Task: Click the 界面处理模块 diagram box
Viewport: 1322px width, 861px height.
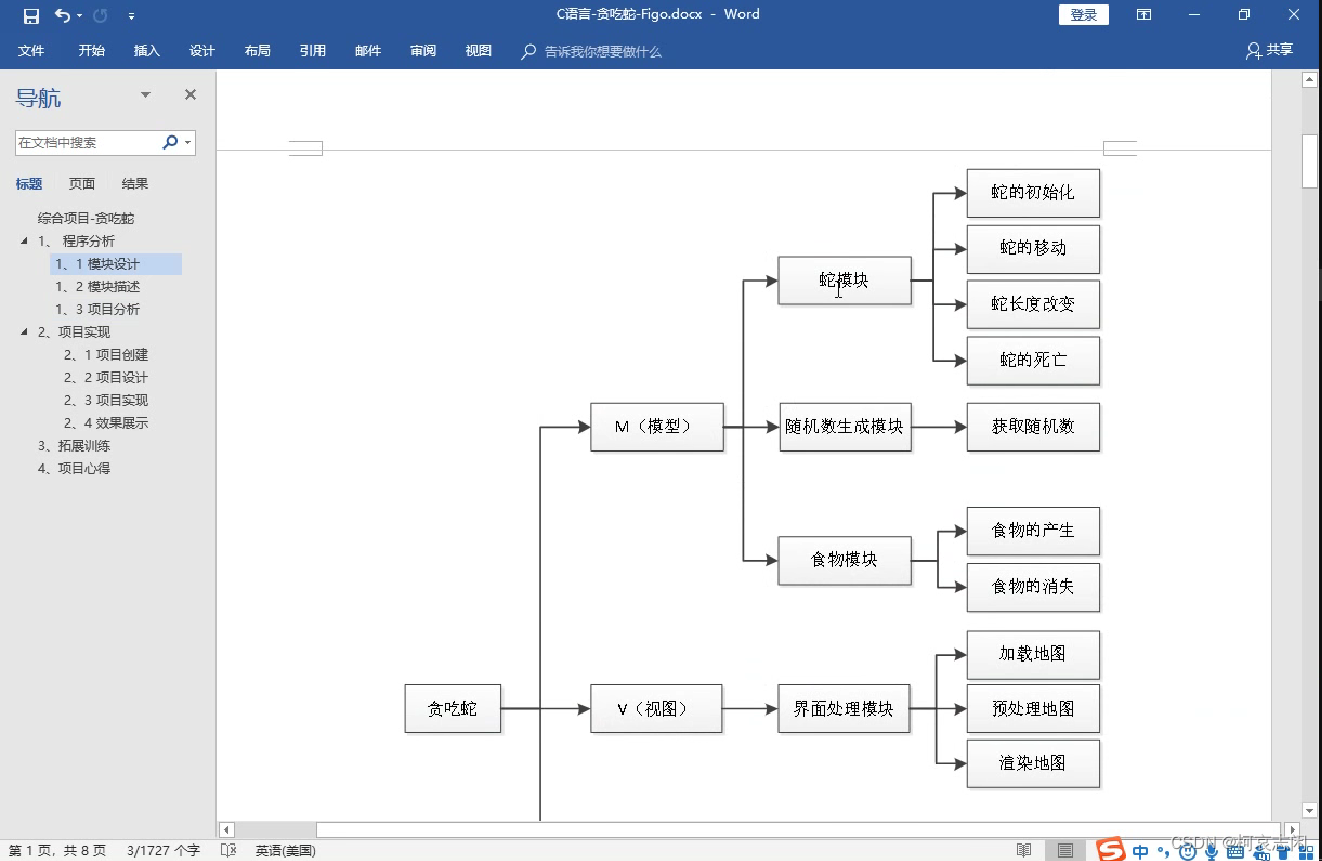Action: (844, 709)
